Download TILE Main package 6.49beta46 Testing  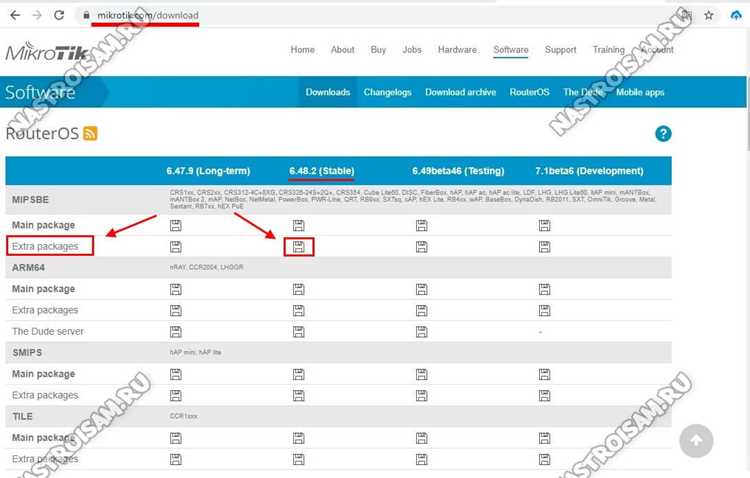pos(421,438)
